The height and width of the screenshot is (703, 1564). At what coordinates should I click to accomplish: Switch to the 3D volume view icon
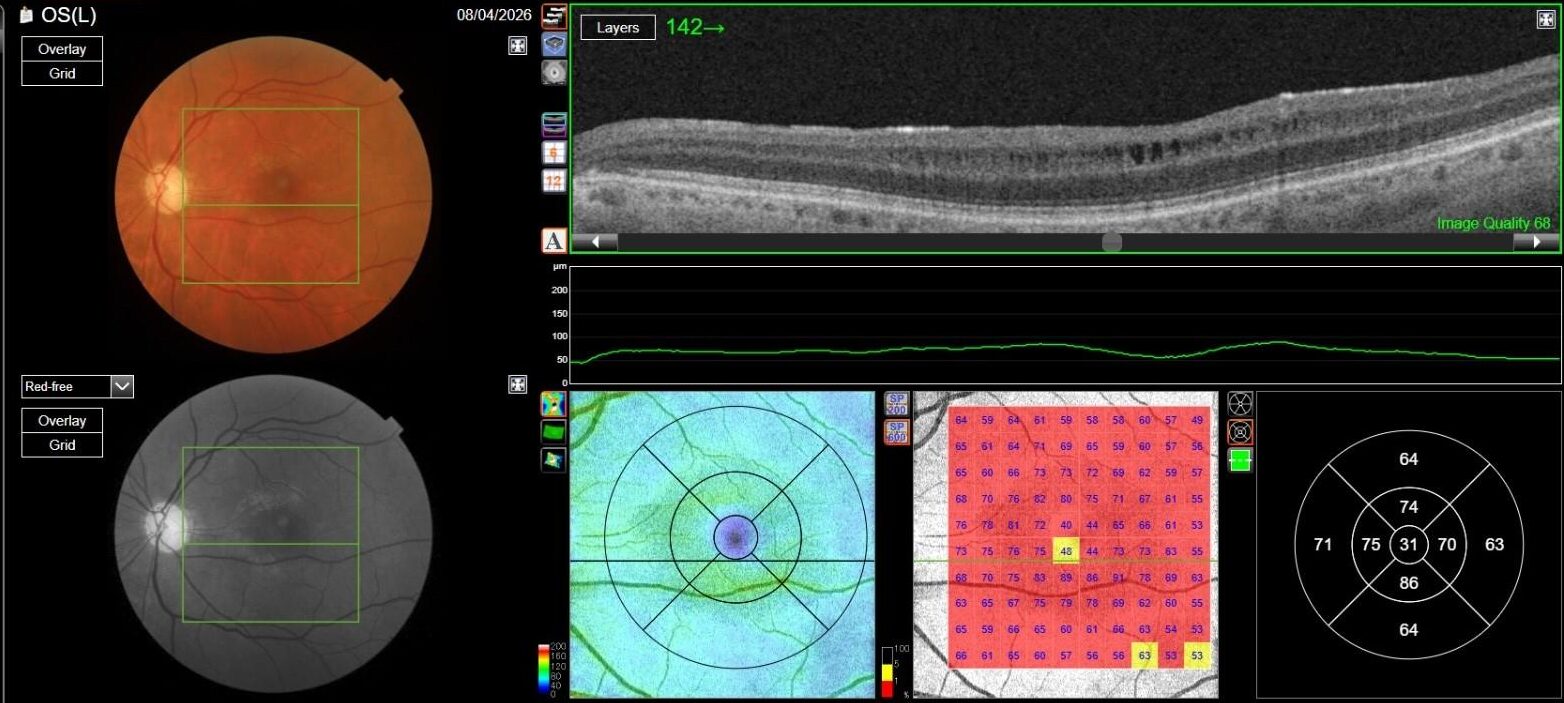554,44
